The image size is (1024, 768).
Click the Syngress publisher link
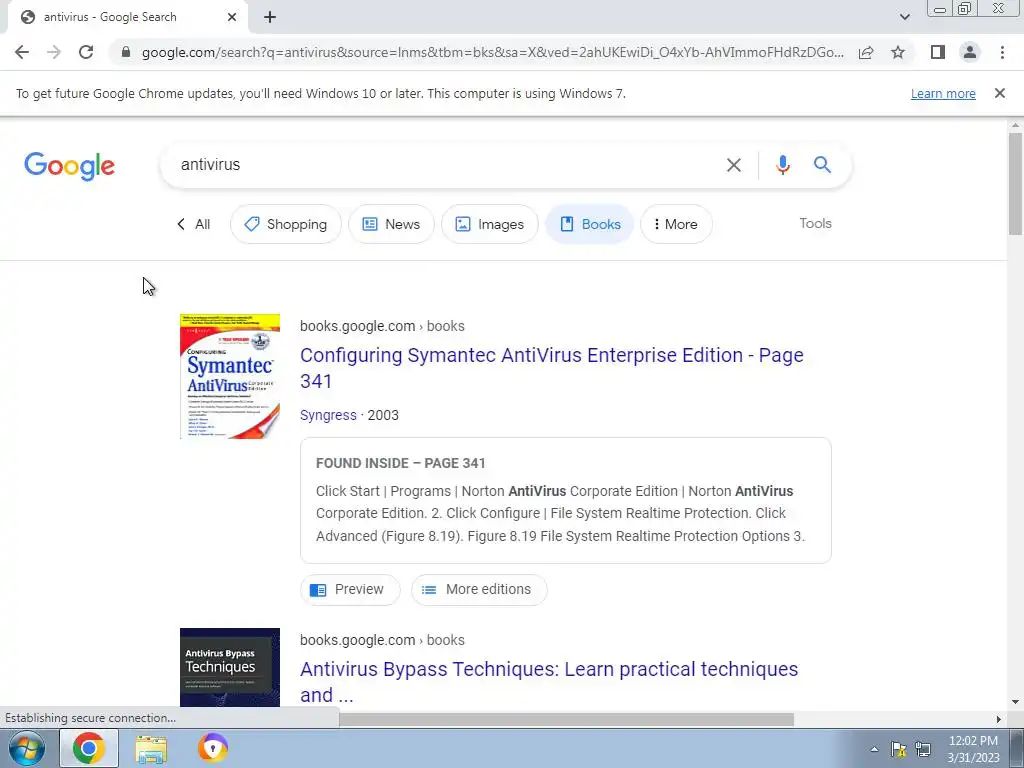click(328, 415)
